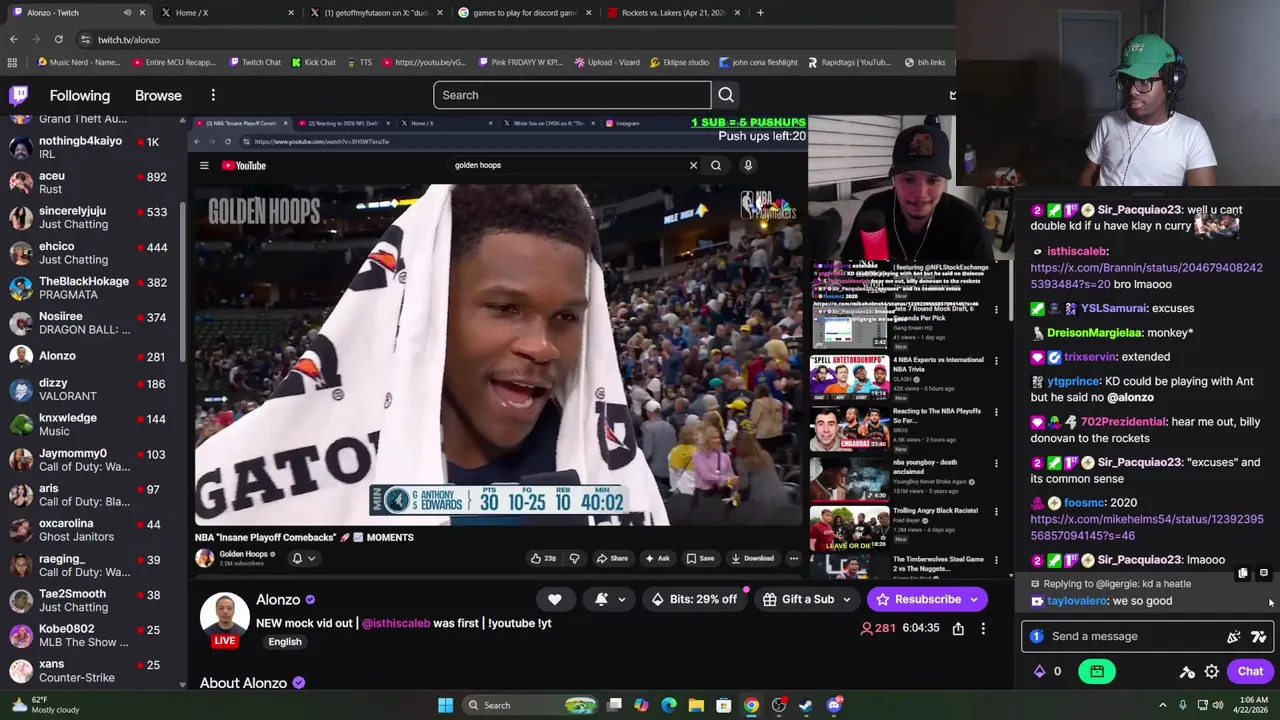Open the Bits 29% off menu
Viewport: 1280px width, 720px height.
pos(693,599)
